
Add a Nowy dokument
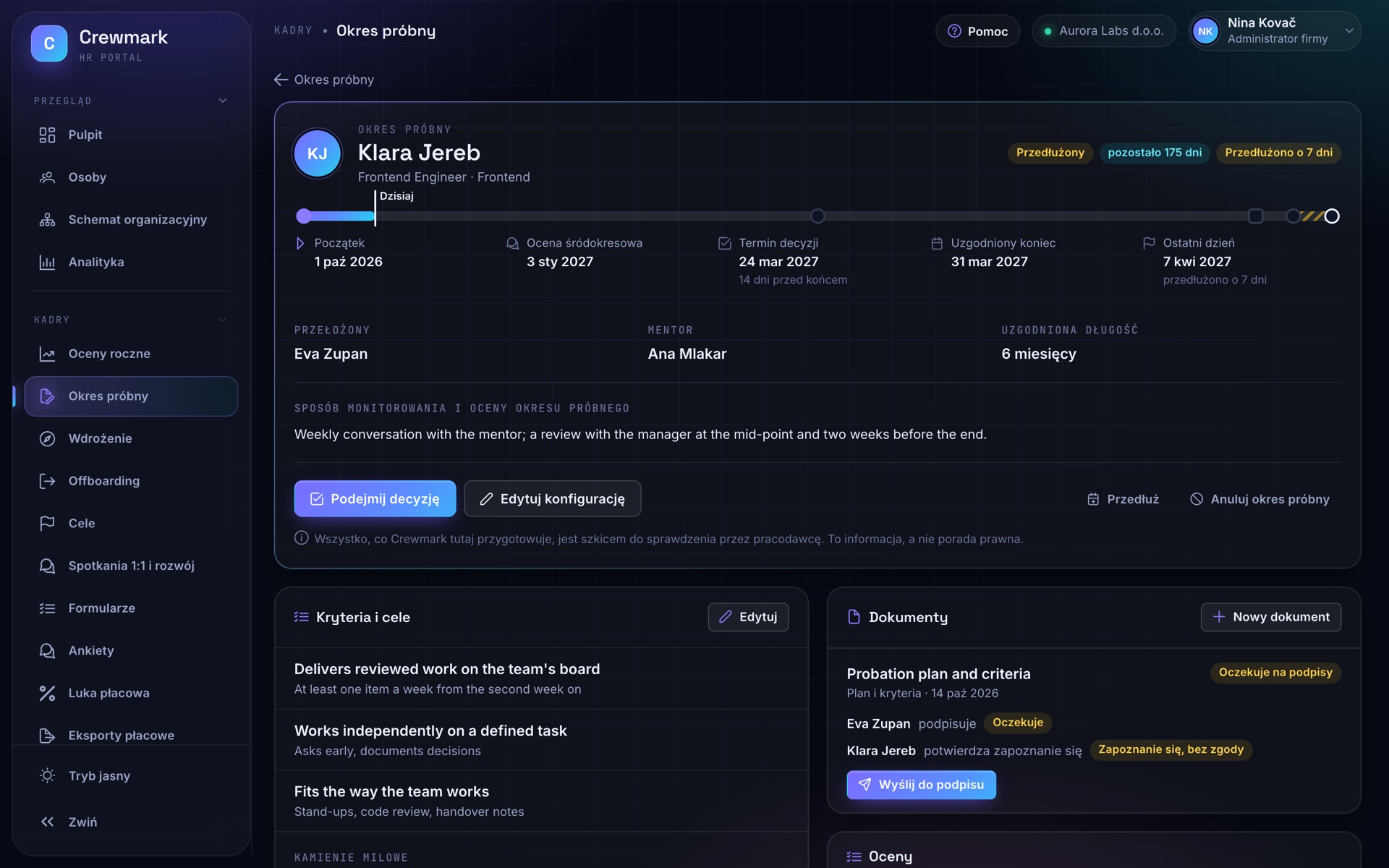(x=1271, y=617)
